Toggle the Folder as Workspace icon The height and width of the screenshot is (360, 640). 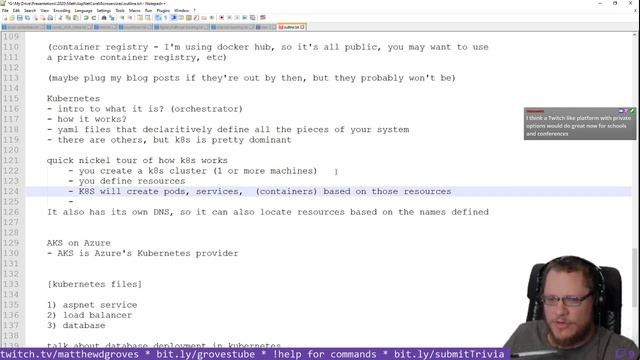coord(204,18)
